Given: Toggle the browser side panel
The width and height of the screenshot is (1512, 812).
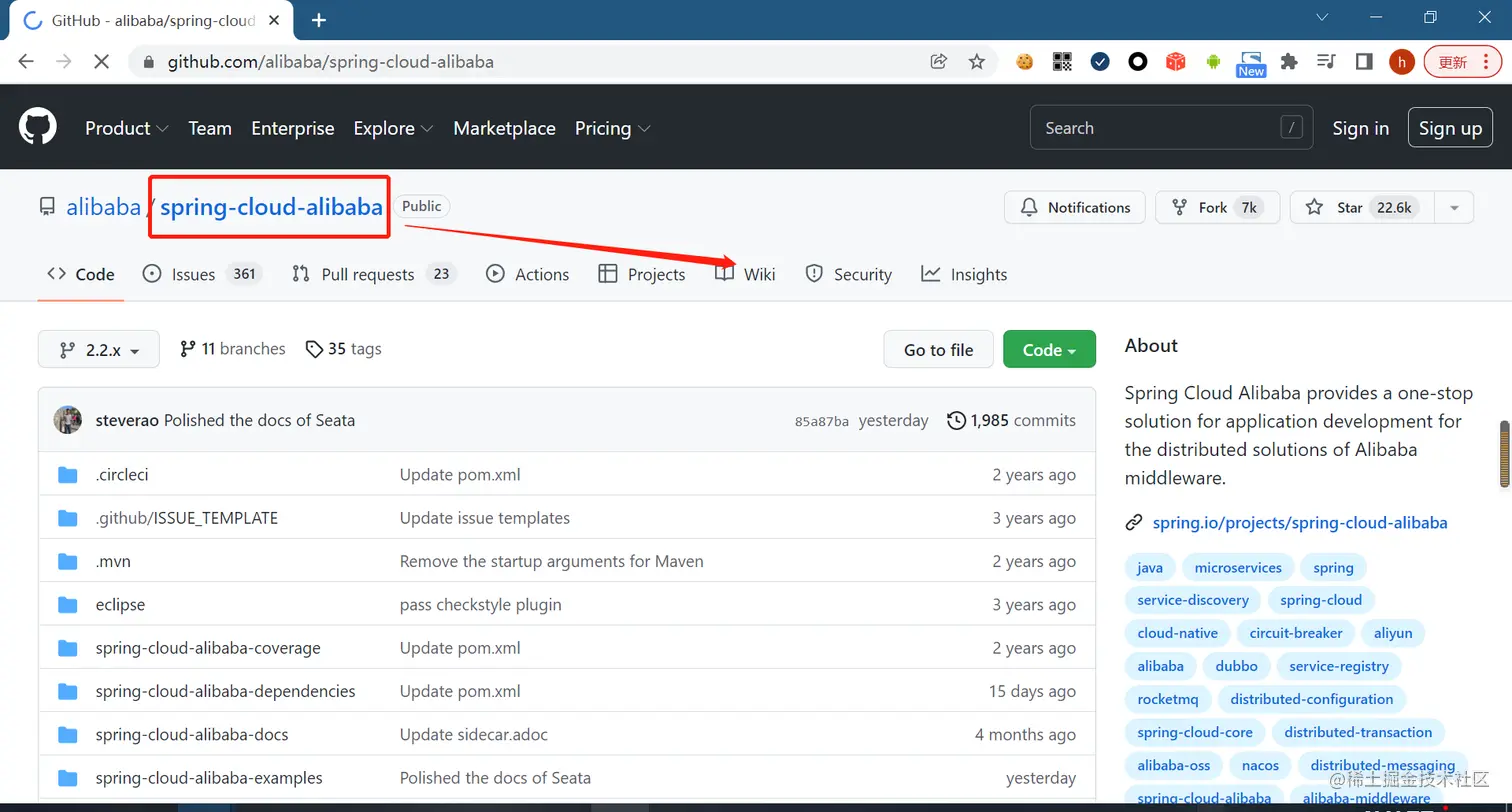Looking at the screenshot, I should click(1364, 62).
